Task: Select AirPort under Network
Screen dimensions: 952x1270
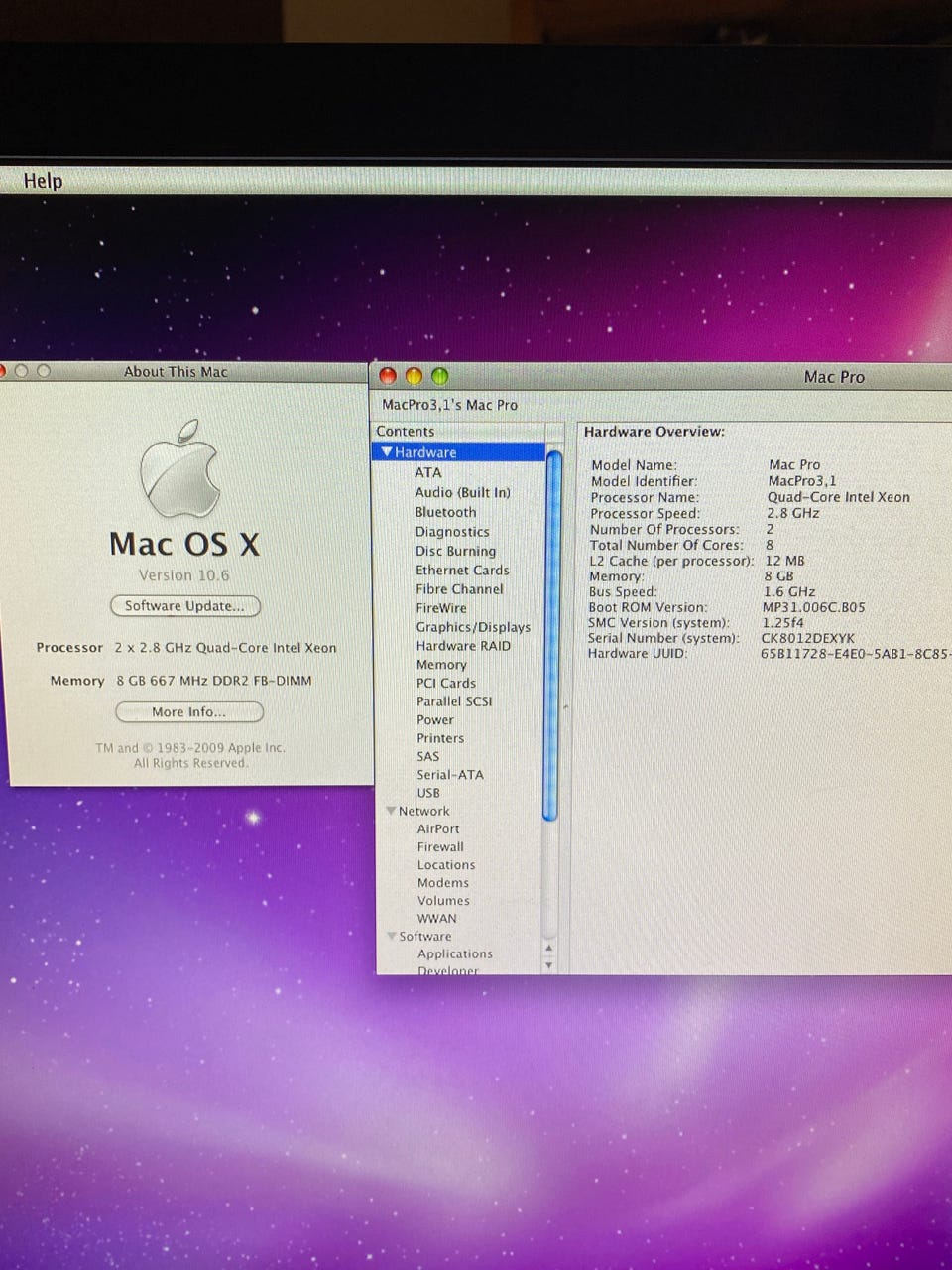Action: (x=438, y=828)
